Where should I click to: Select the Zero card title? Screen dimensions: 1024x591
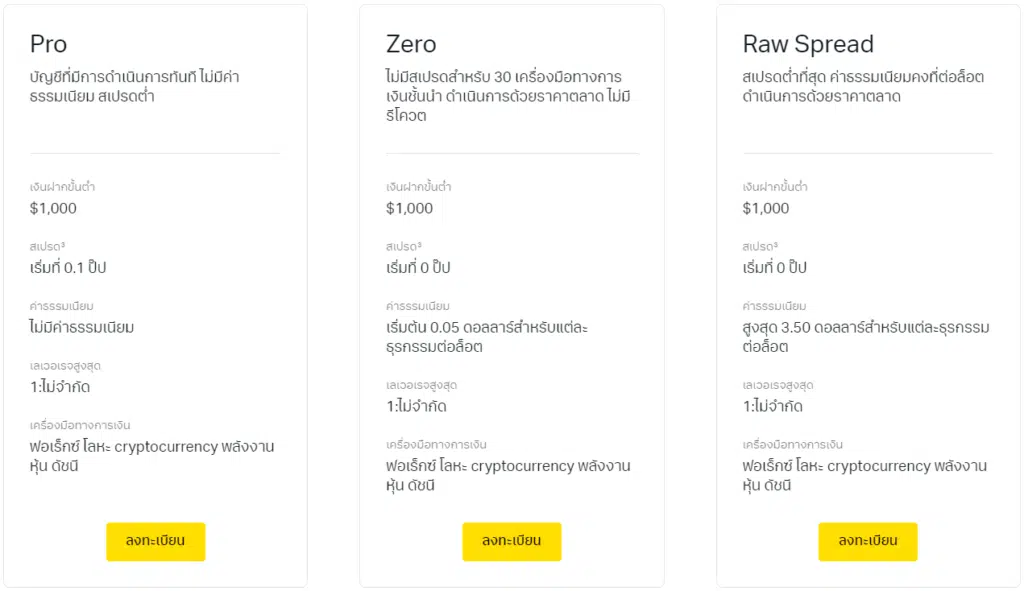[411, 44]
